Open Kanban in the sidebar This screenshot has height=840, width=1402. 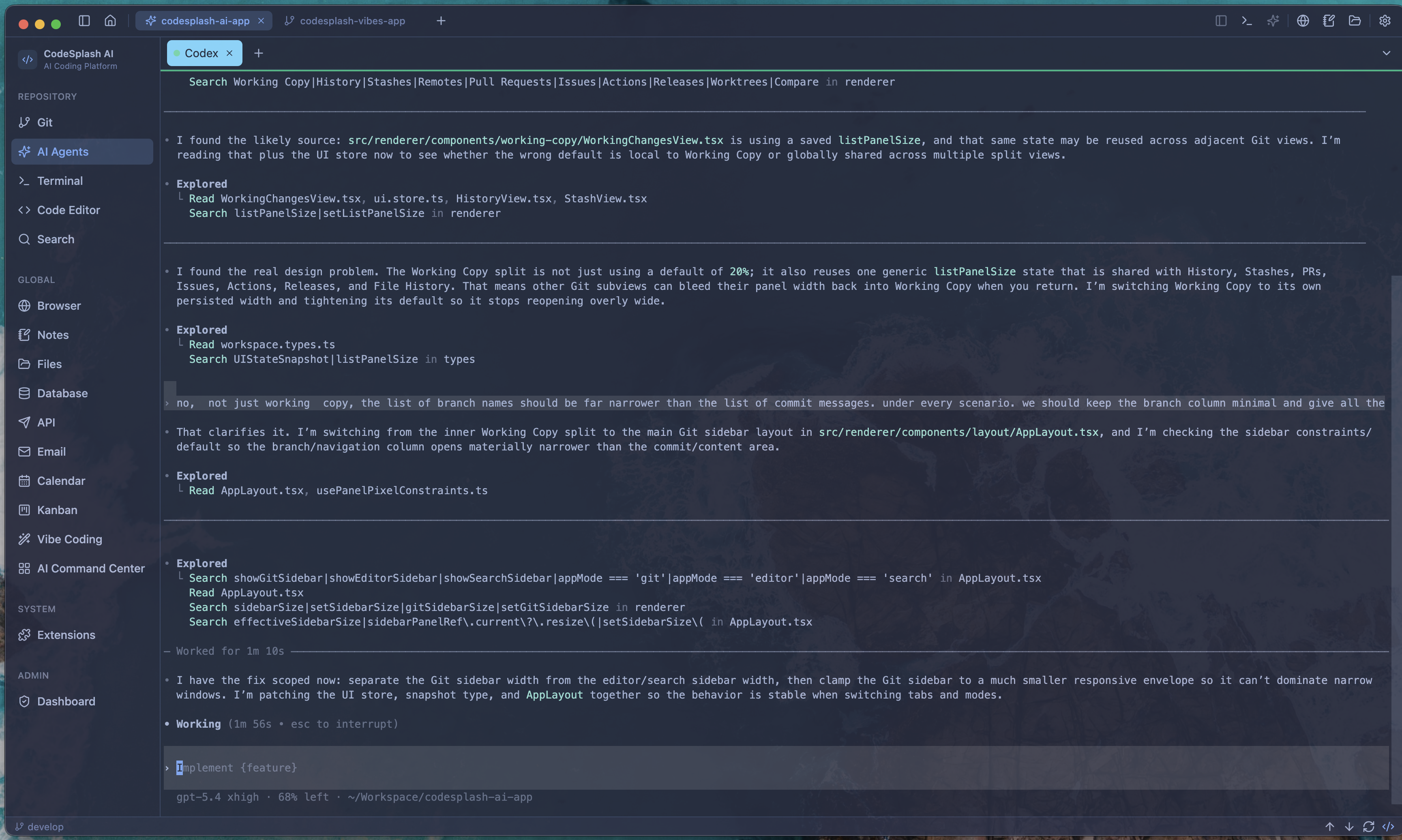pyautogui.click(x=57, y=510)
